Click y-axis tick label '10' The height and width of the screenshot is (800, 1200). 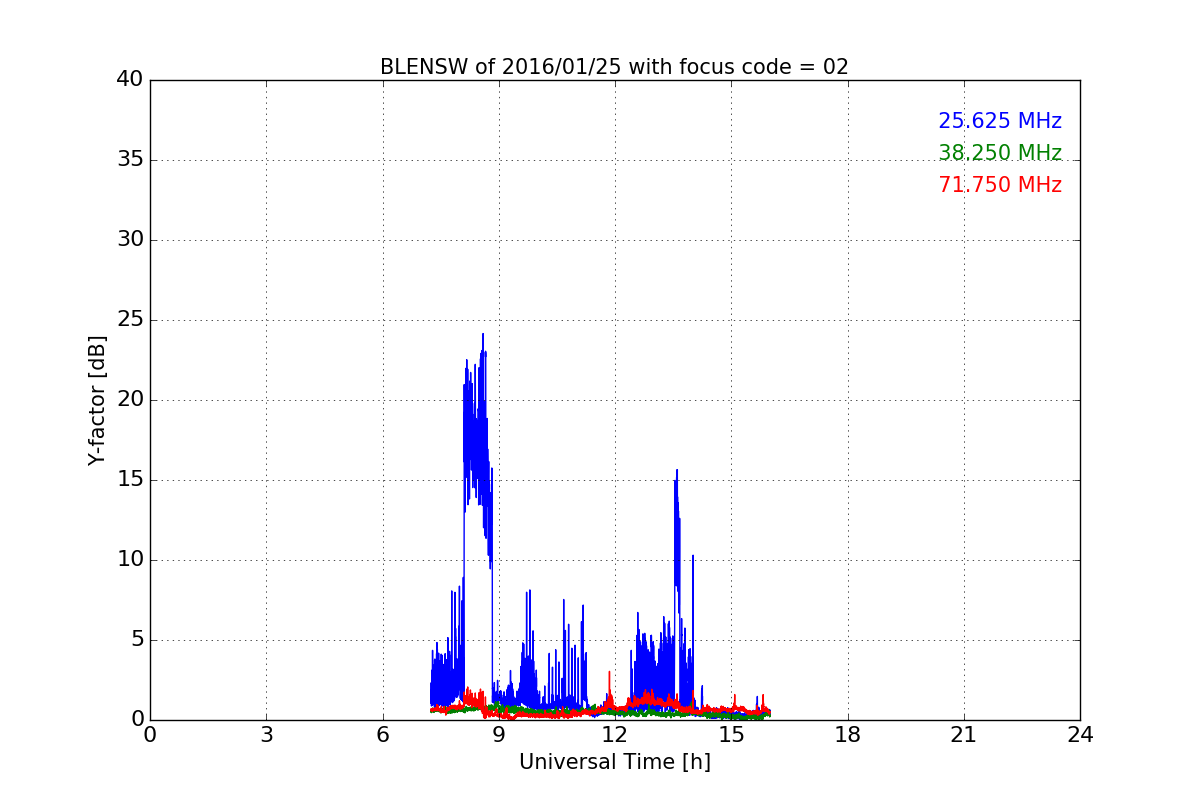(130, 560)
